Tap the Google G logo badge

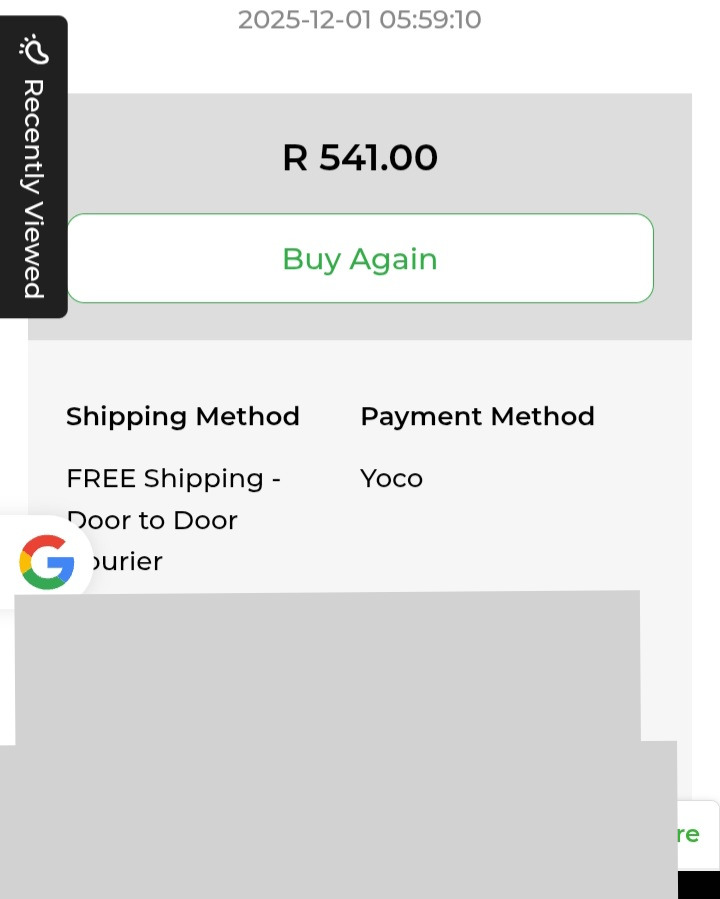47,562
